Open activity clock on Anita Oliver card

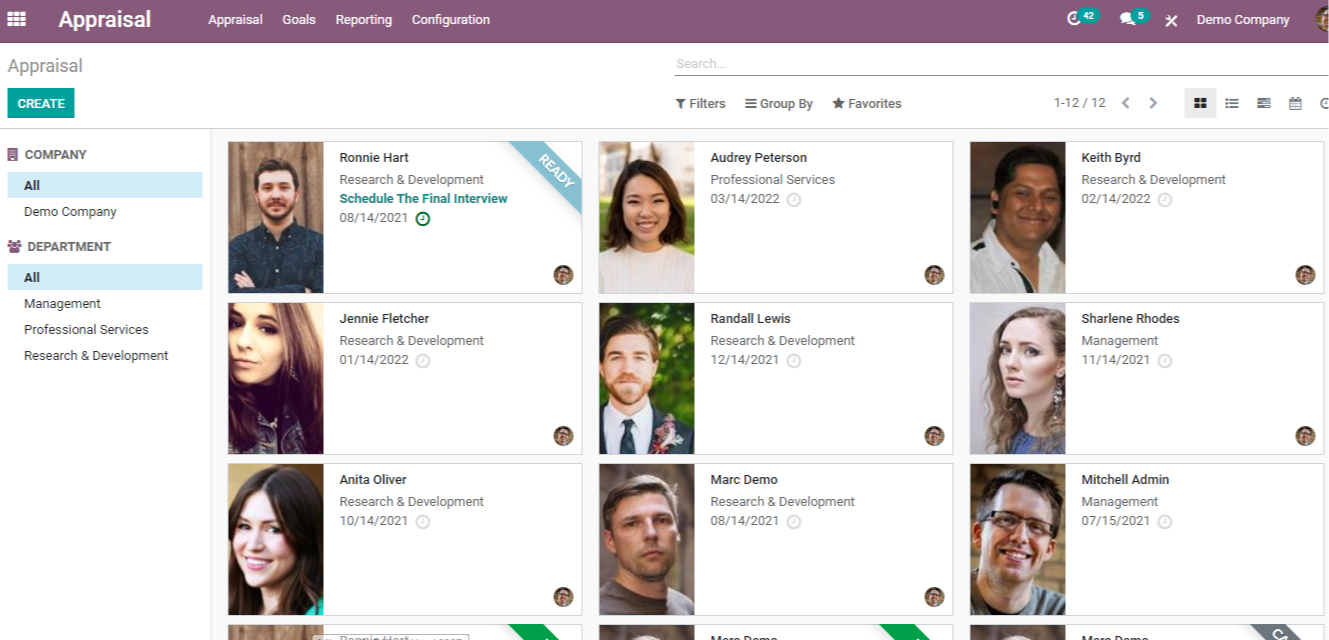(423, 522)
